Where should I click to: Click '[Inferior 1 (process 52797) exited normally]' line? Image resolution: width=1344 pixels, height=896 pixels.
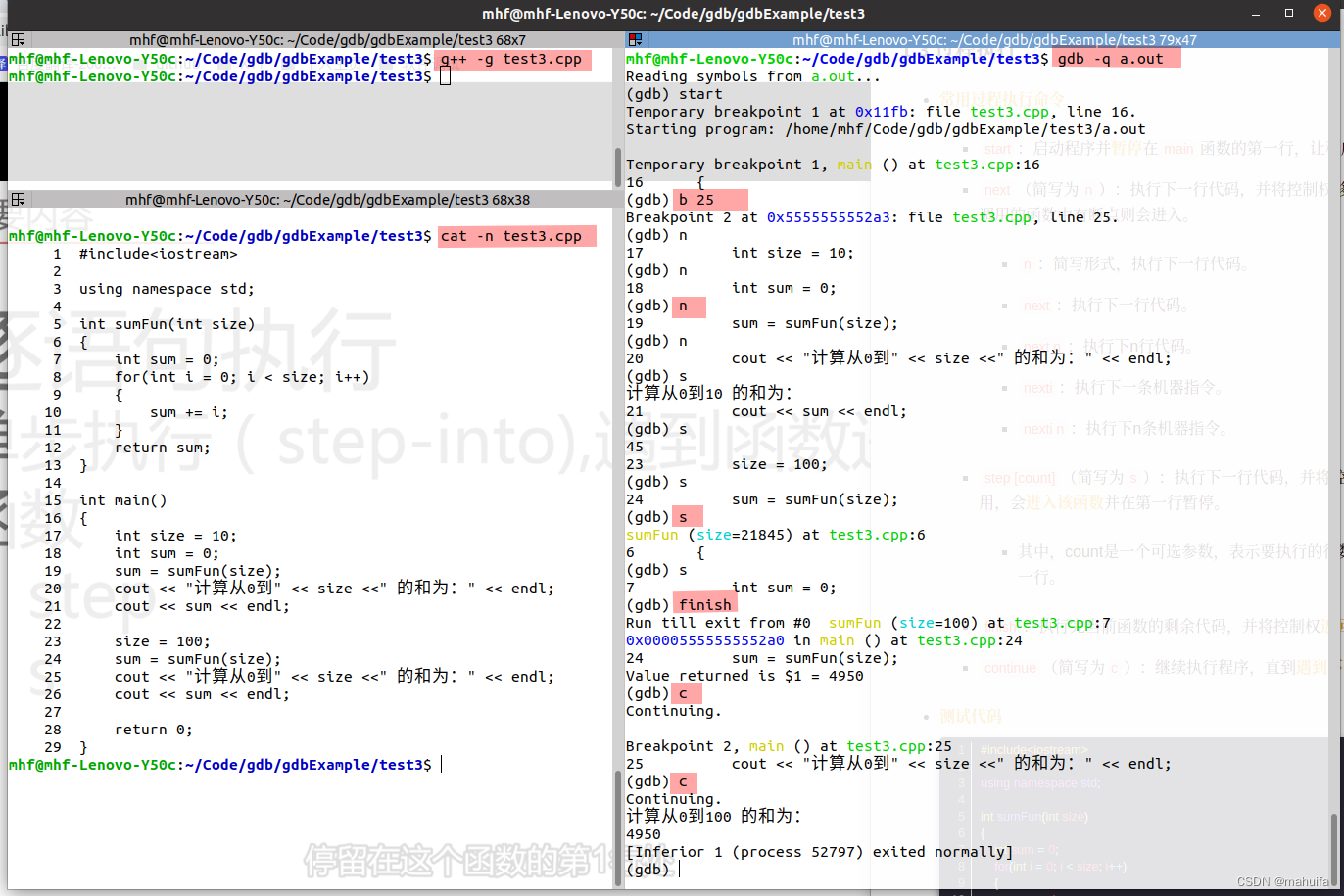coord(820,852)
